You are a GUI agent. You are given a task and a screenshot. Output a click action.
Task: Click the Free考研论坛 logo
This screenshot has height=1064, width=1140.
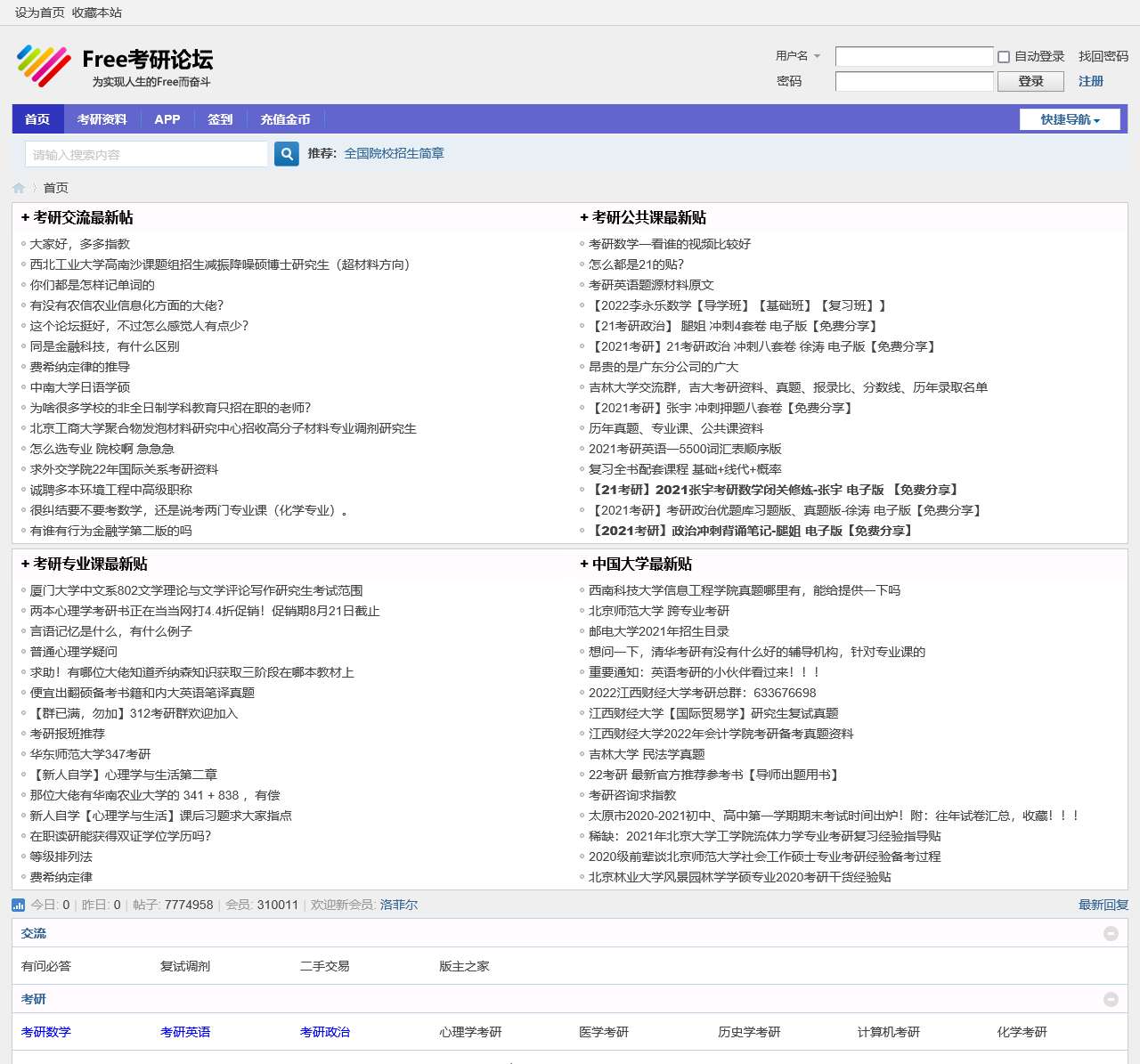[x=114, y=66]
